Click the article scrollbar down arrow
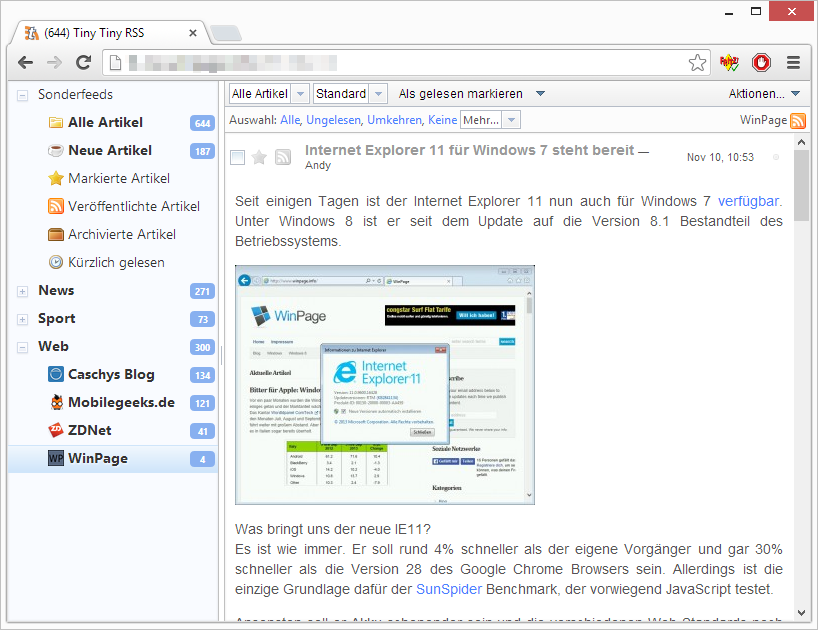This screenshot has width=818, height=630. click(802, 612)
